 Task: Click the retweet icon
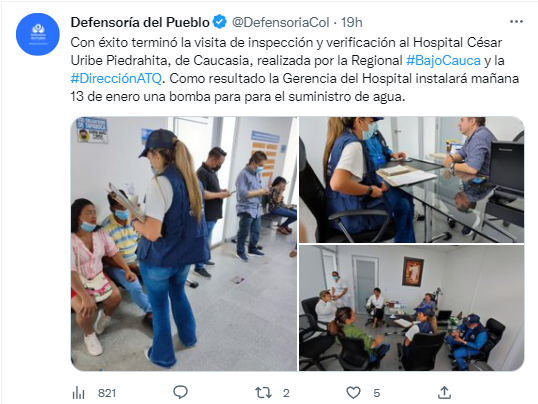(263, 392)
